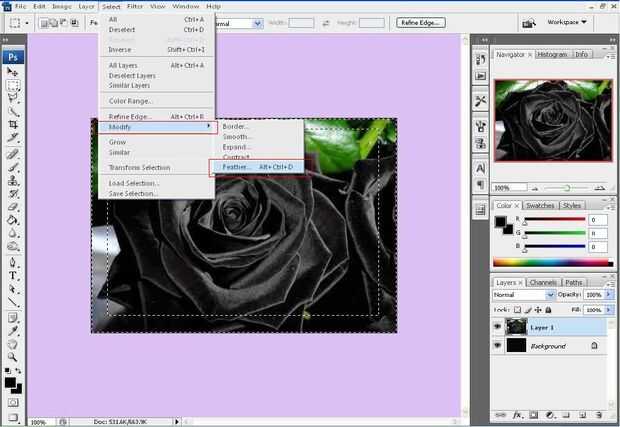This screenshot has width=620, height=427.
Task: Click the Navigator rose thumbnail preview
Action: coord(553,118)
